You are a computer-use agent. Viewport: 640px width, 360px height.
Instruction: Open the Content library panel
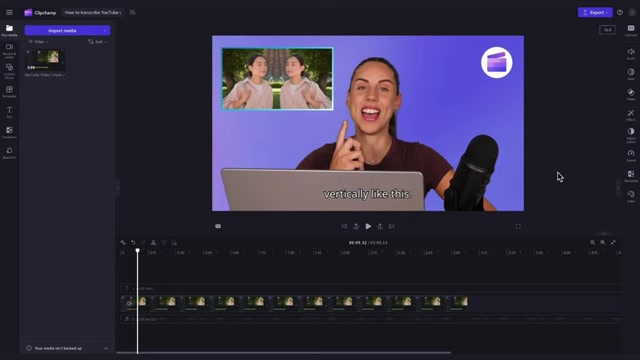click(x=9, y=71)
